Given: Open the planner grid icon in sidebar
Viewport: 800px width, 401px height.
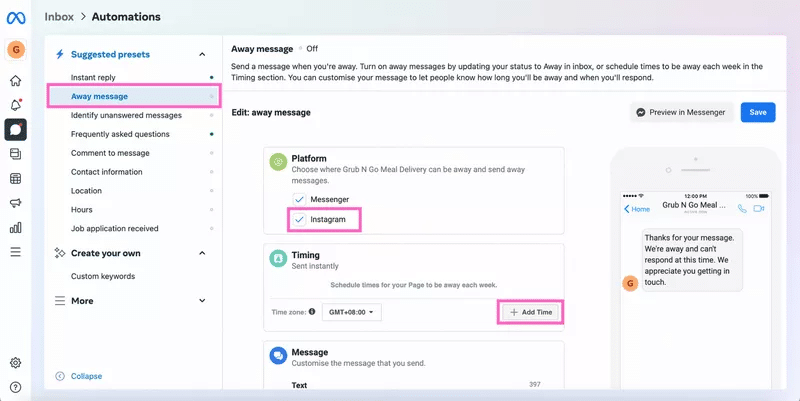Looking at the screenshot, I should click(x=16, y=179).
